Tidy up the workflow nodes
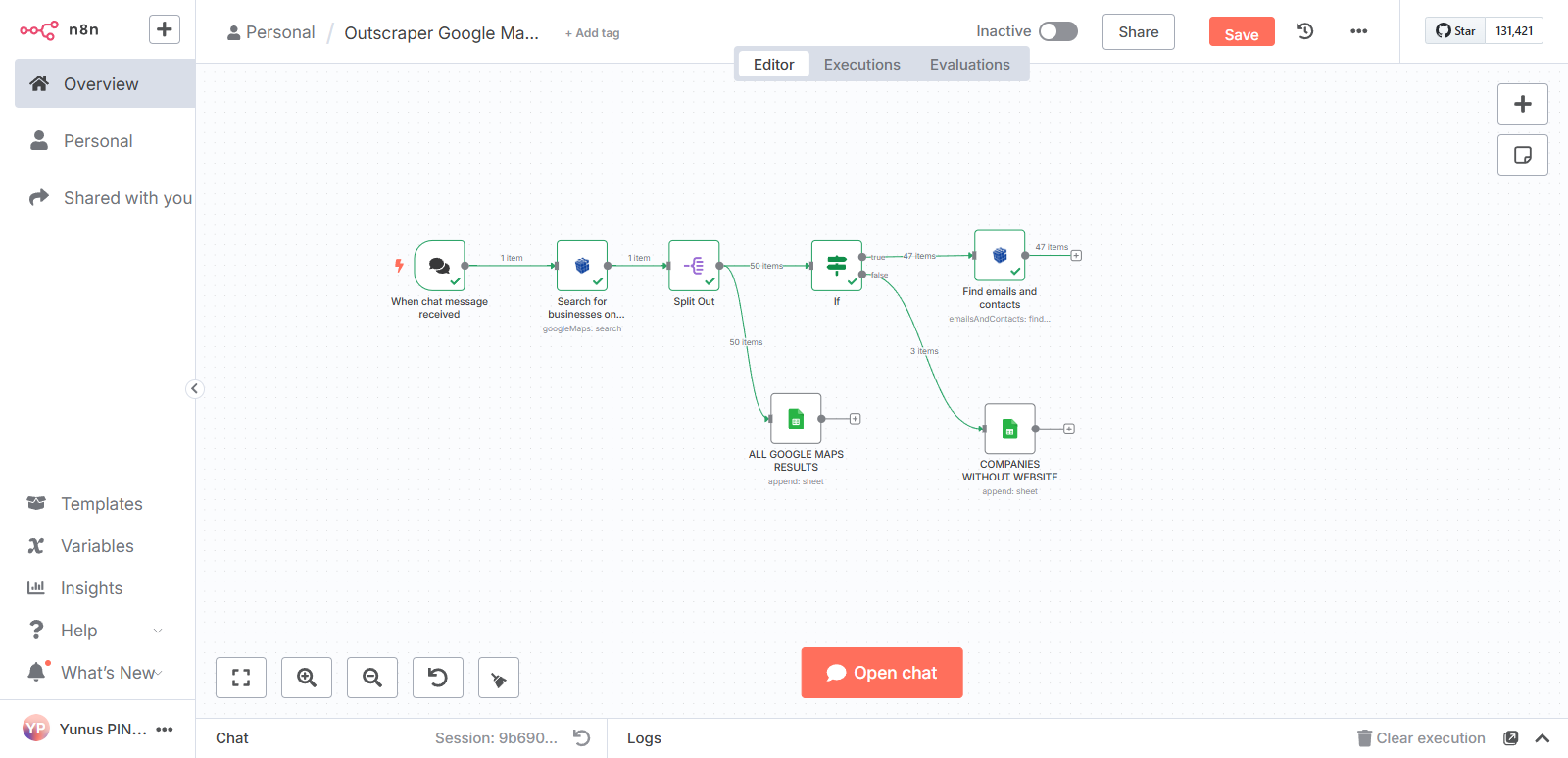Screen dimensions: 1568x758 (x=499, y=678)
